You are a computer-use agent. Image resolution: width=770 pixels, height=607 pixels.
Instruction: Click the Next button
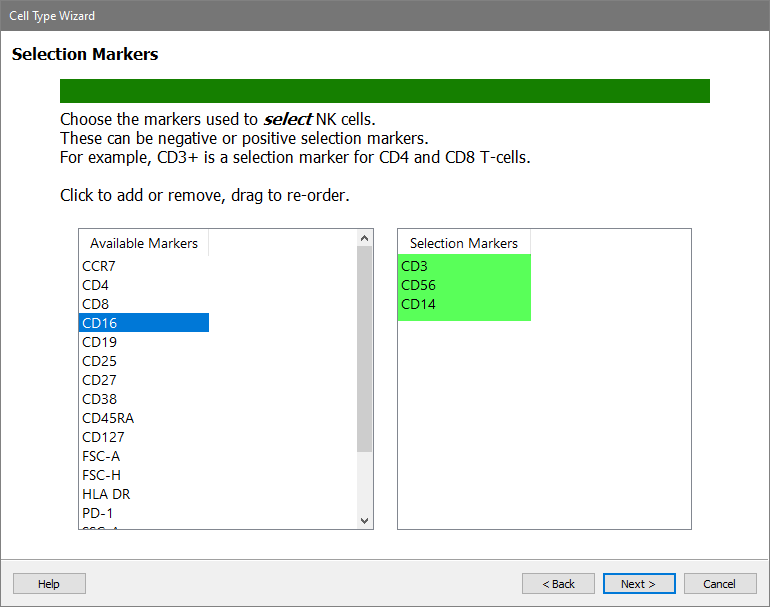639,584
